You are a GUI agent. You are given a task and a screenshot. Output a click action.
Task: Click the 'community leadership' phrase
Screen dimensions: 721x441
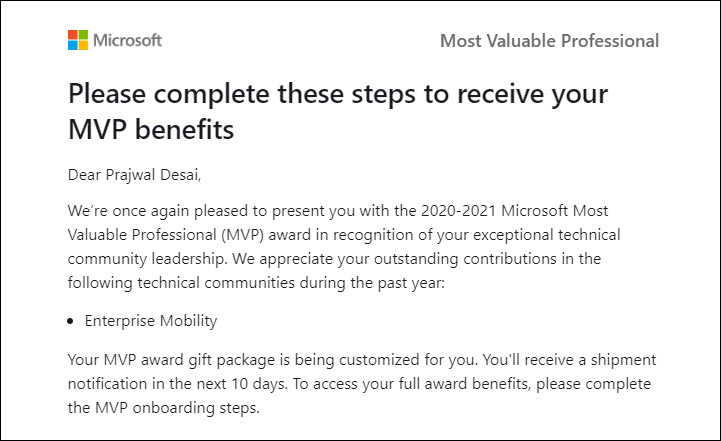pos(147,259)
